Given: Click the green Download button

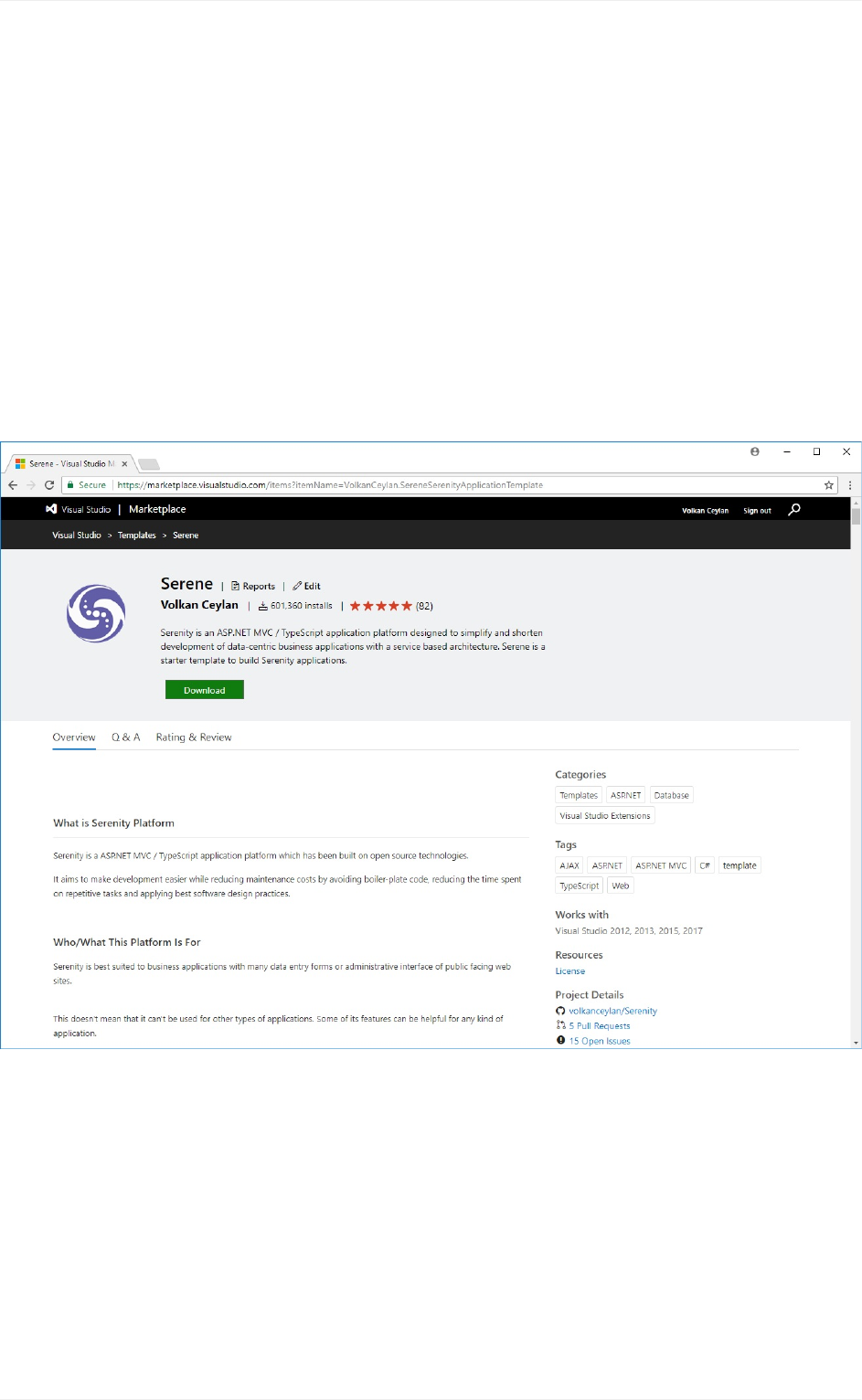Looking at the screenshot, I should 205,690.
